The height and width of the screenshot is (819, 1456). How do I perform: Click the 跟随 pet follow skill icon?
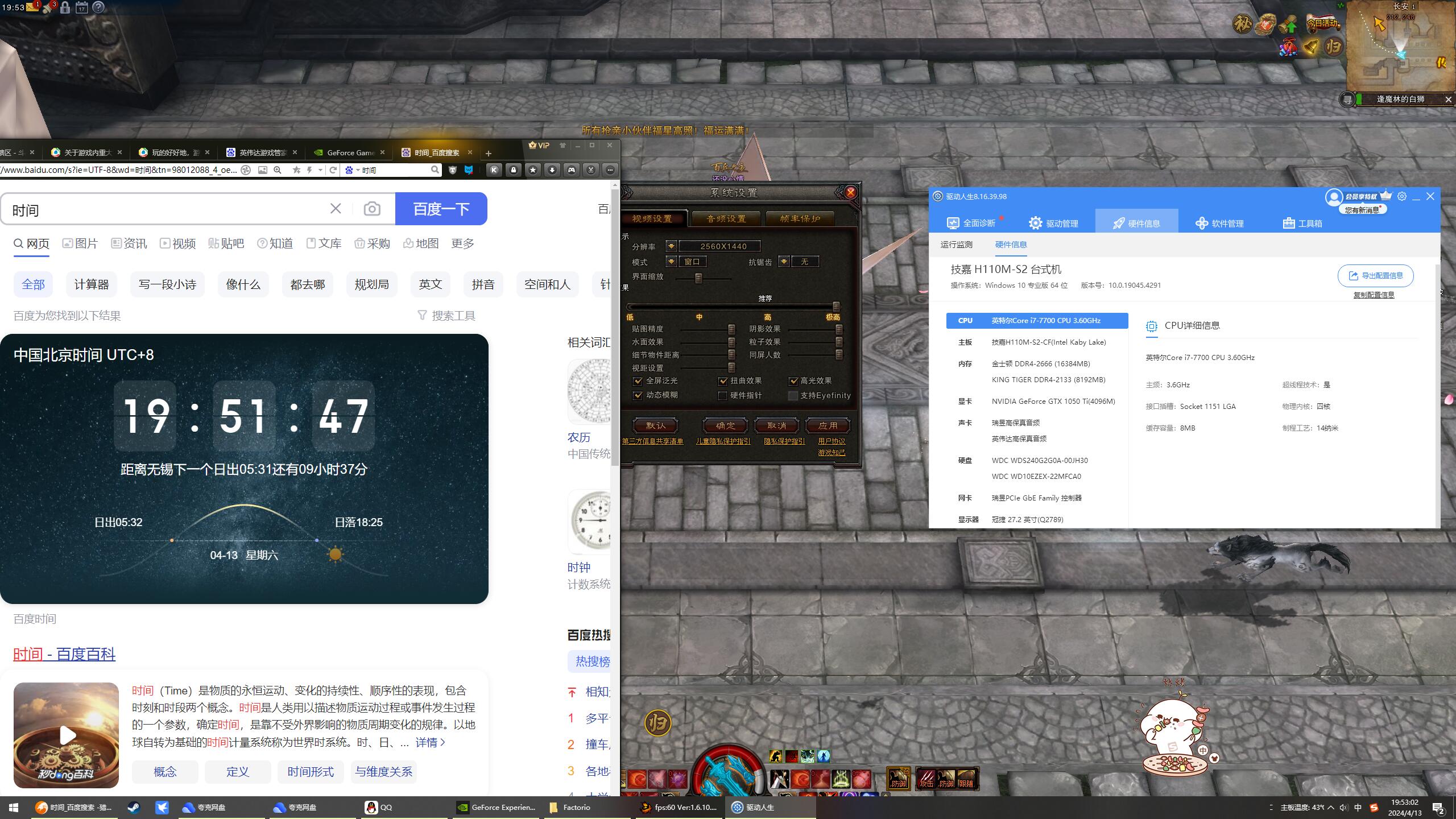click(966, 779)
